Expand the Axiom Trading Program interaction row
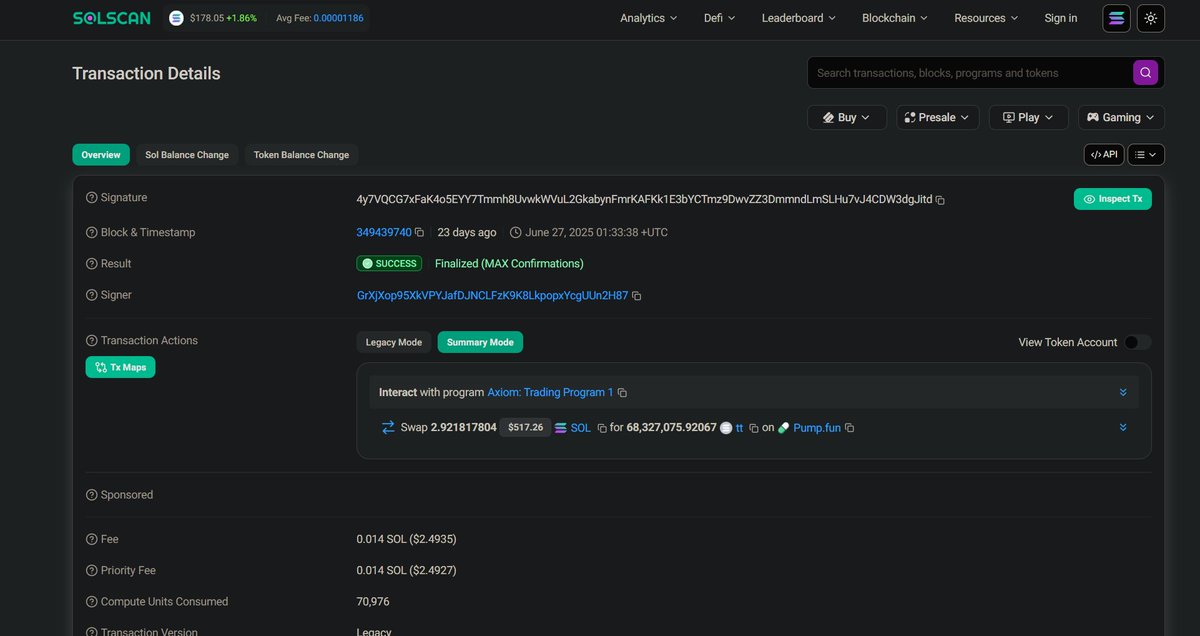This screenshot has height=636, width=1200. pyautogui.click(x=1122, y=391)
